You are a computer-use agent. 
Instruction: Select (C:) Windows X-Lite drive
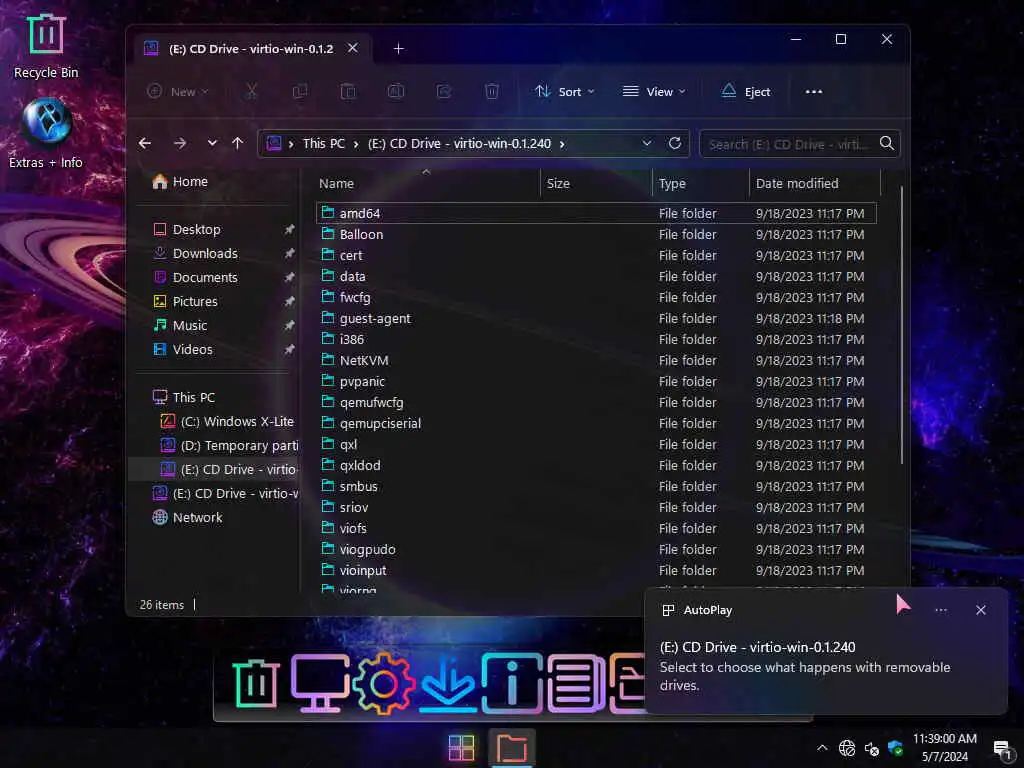click(x=227, y=421)
